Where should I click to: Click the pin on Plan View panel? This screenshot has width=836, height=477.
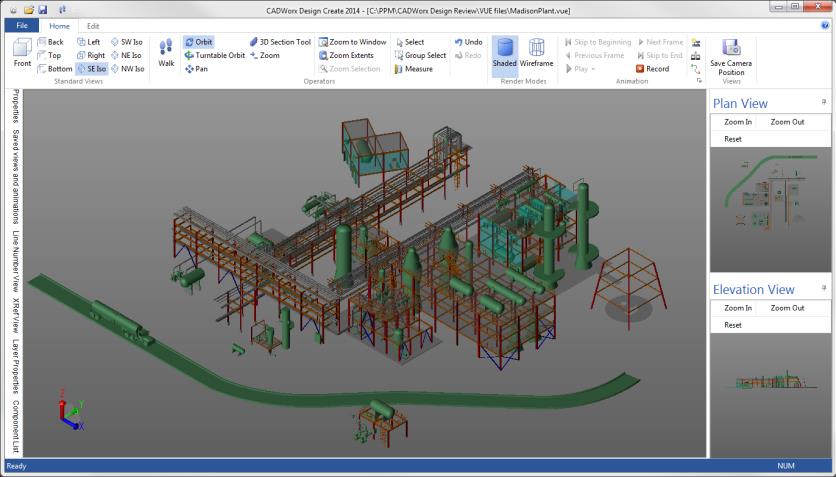pyautogui.click(x=824, y=102)
